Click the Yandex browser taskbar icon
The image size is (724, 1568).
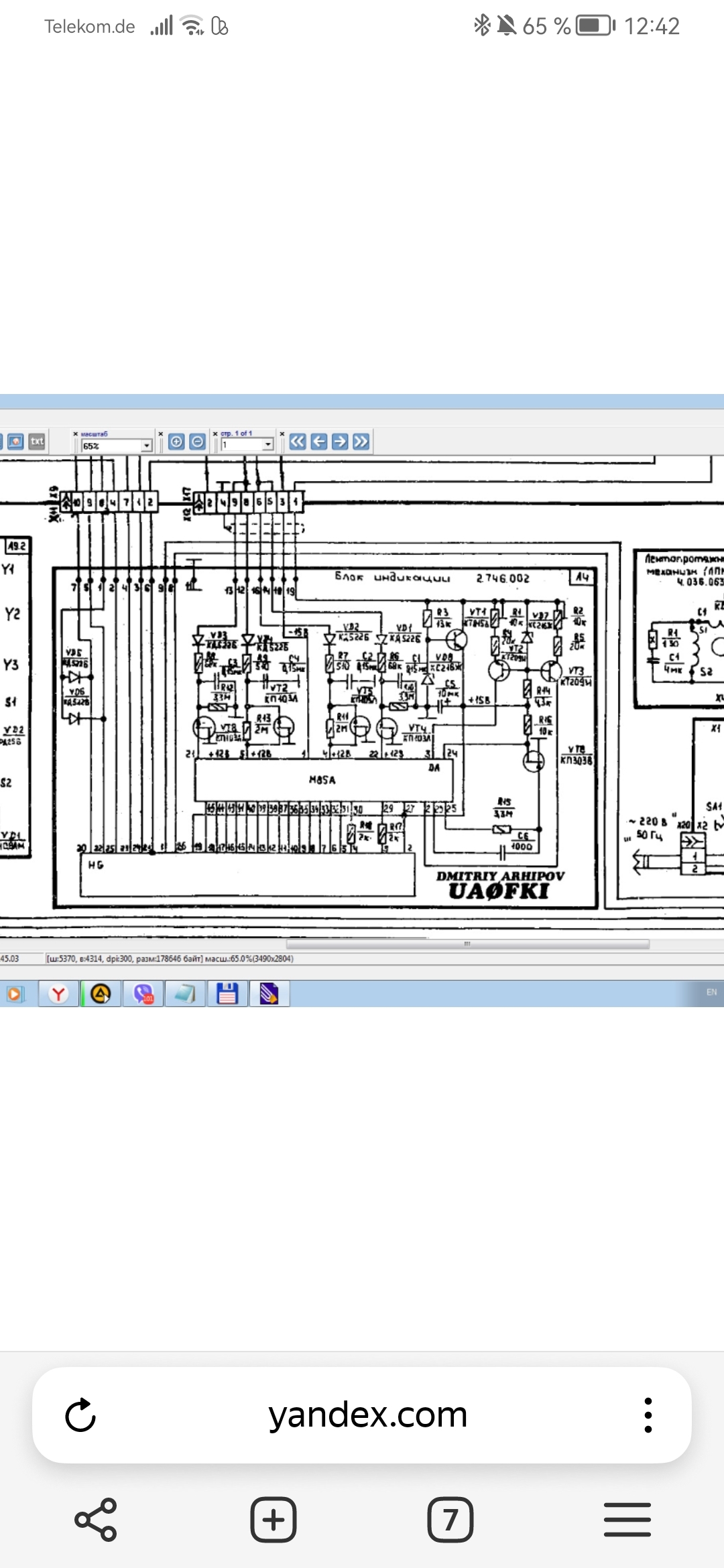[58, 994]
